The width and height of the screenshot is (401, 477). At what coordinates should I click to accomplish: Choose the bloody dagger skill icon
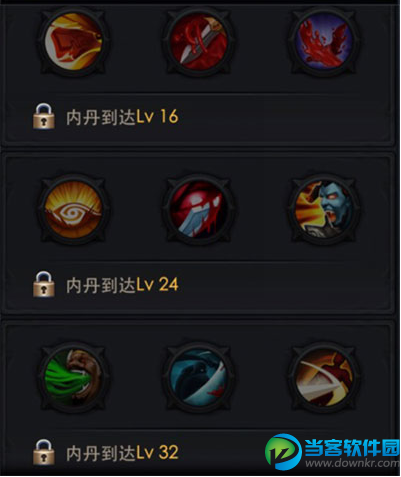(199, 41)
